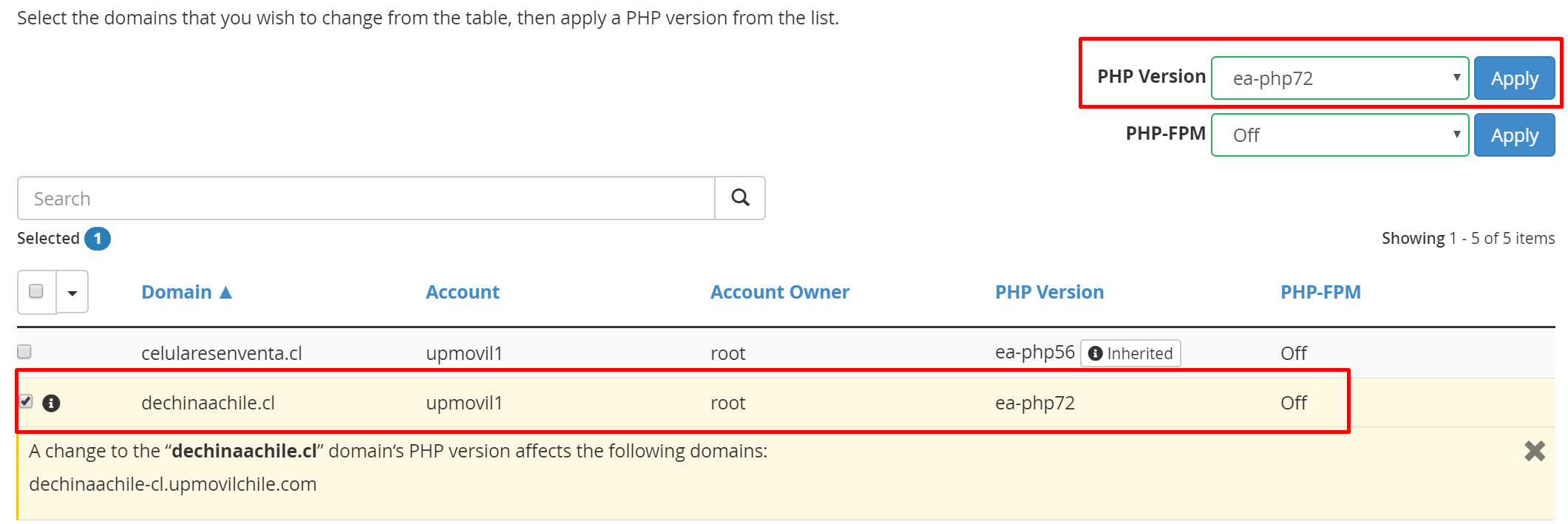This screenshot has width=1568, height=524.
Task: Expand the selection options caret menu
Action: pyautogui.click(x=72, y=293)
